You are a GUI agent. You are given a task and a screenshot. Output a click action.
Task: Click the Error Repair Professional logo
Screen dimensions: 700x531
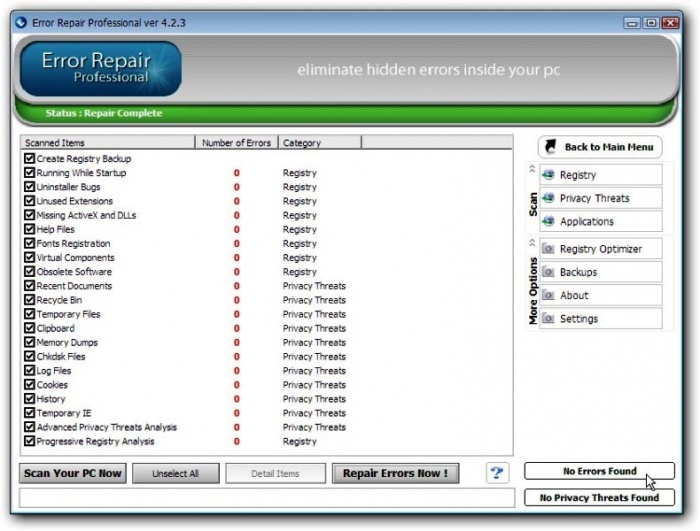tap(100, 69)
